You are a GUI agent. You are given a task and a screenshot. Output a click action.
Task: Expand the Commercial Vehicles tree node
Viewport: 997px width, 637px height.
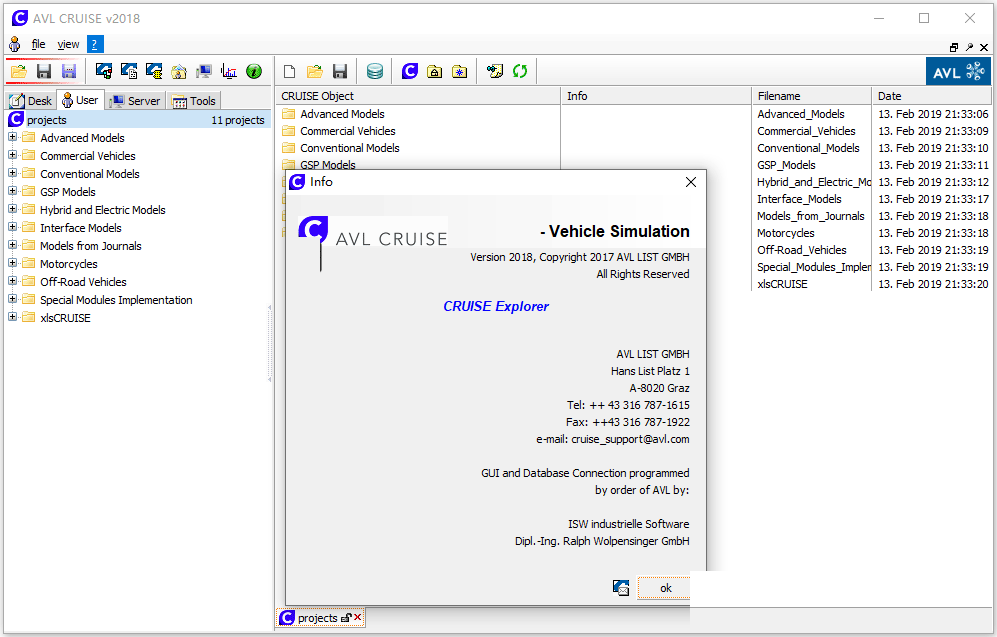tap(12, 155)
